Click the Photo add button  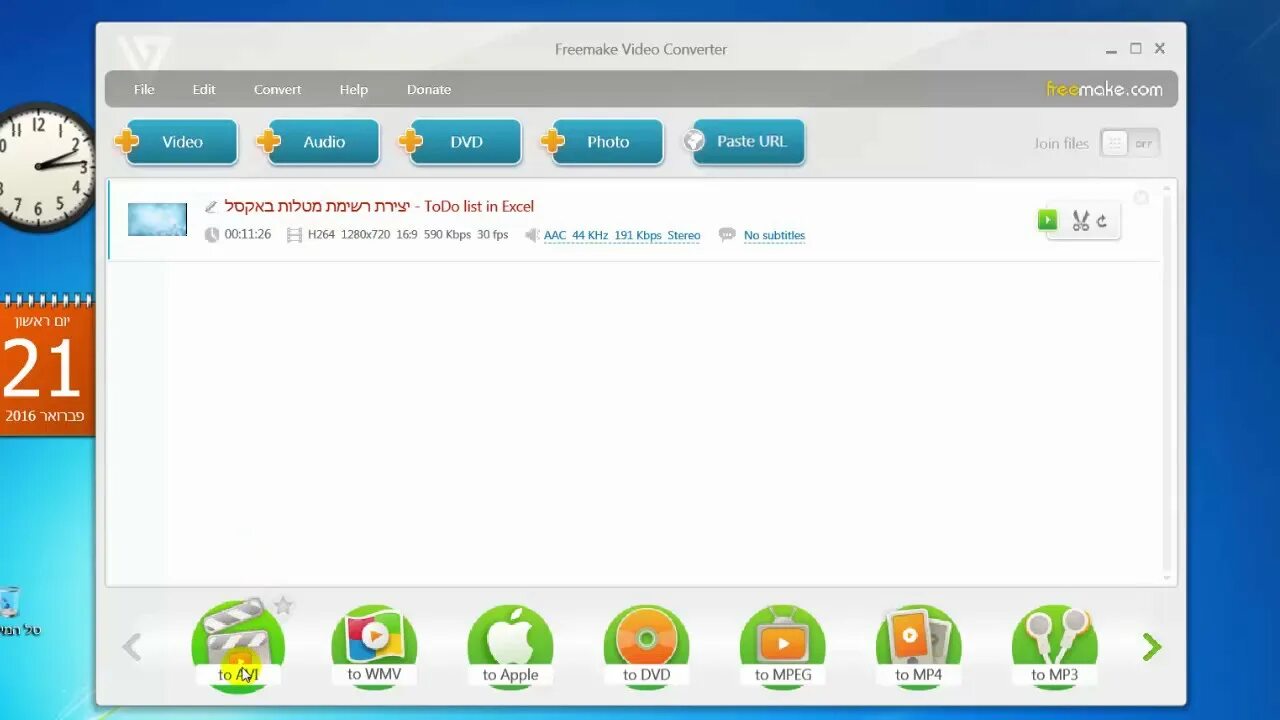[602, 142]
